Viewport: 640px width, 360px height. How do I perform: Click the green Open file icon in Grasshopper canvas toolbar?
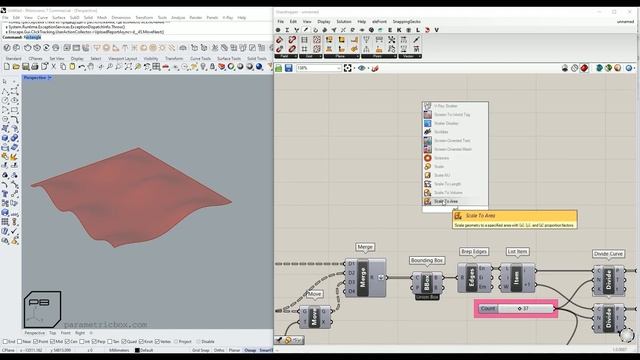(278, 68)
